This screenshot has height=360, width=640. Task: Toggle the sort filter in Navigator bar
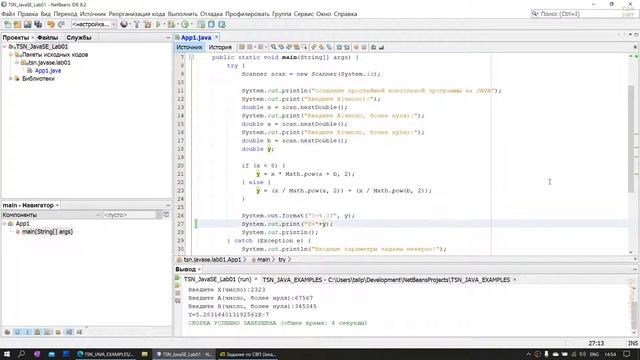click(x=69, y=332)
